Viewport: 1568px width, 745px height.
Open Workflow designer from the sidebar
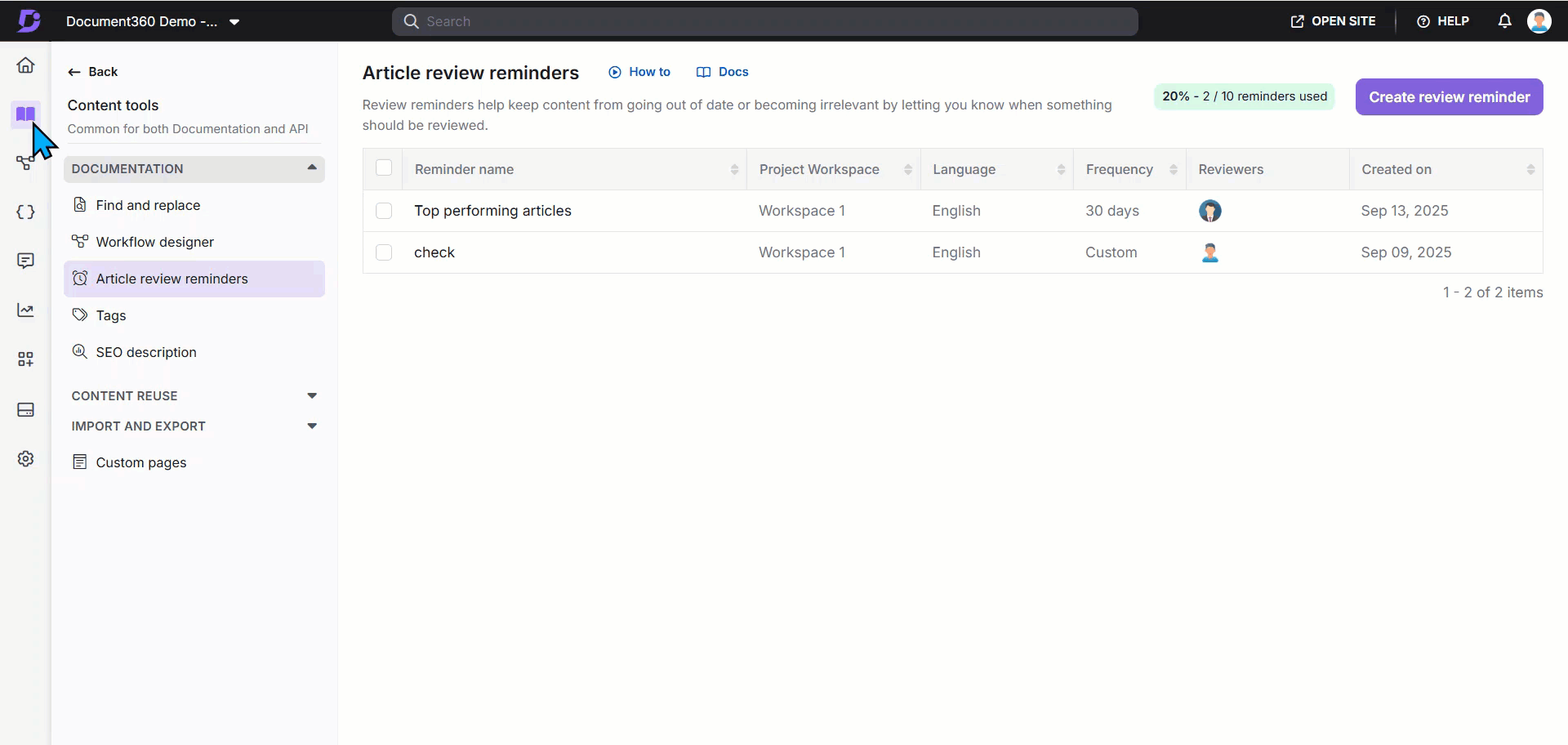[x=154, y=242]
